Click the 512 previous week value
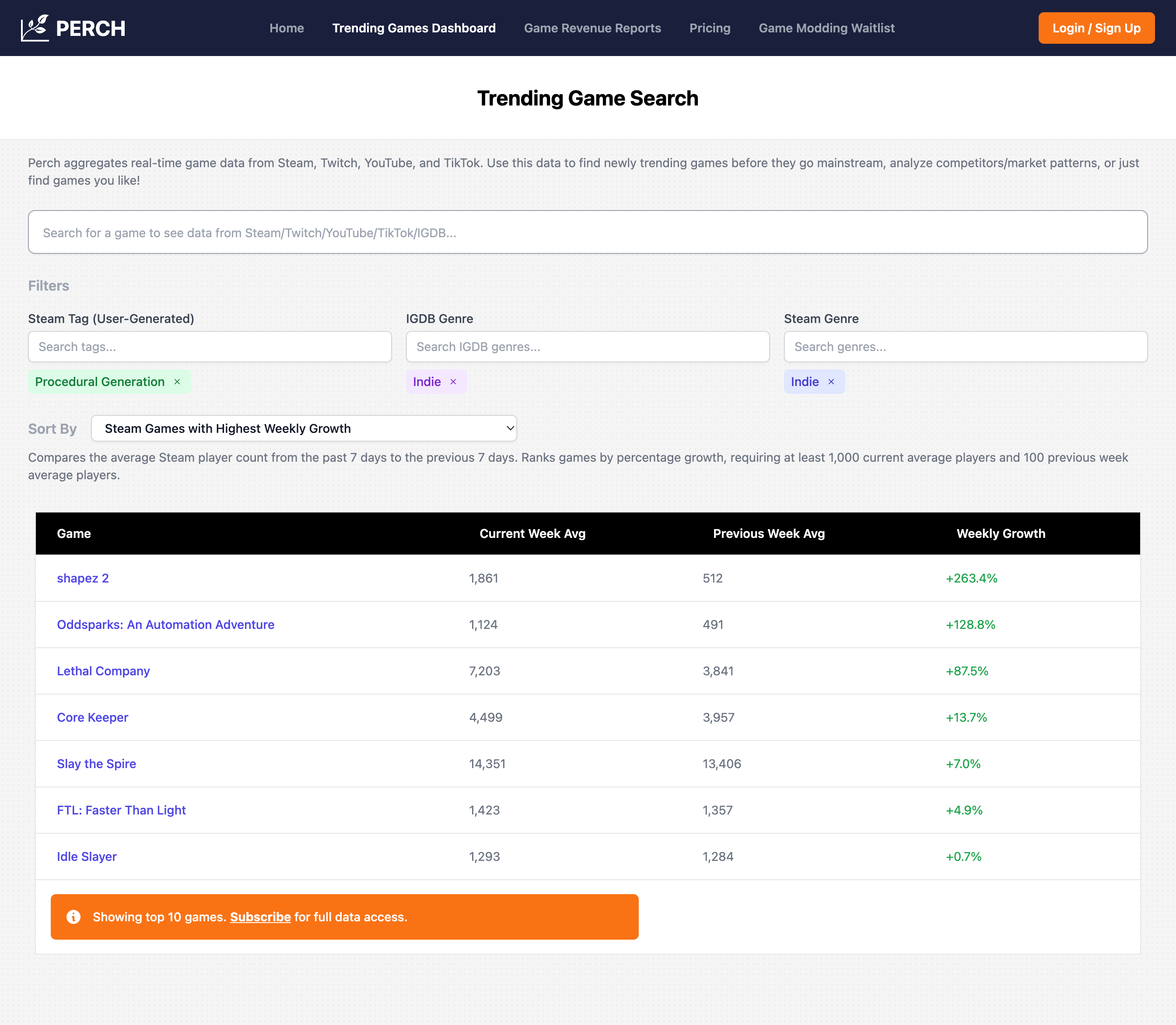 click(712, 578)
